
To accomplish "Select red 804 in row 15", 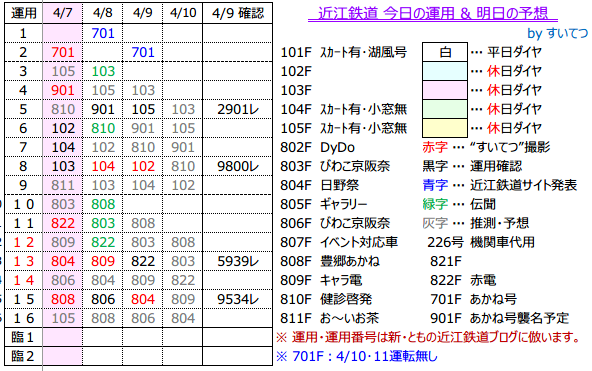I will tap(143, 299).
